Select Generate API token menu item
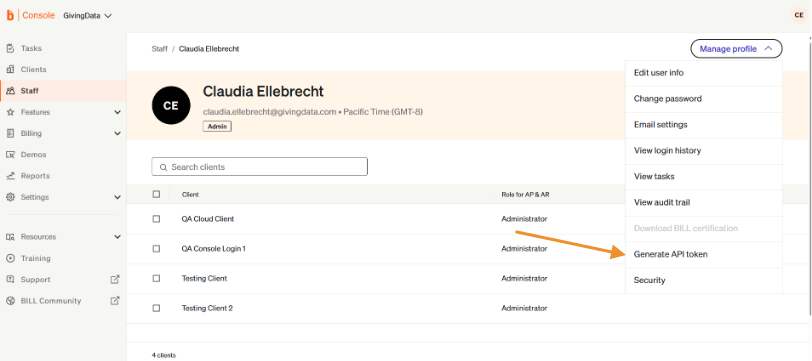This screenshot has width=812, height=361. pos(703,254)
